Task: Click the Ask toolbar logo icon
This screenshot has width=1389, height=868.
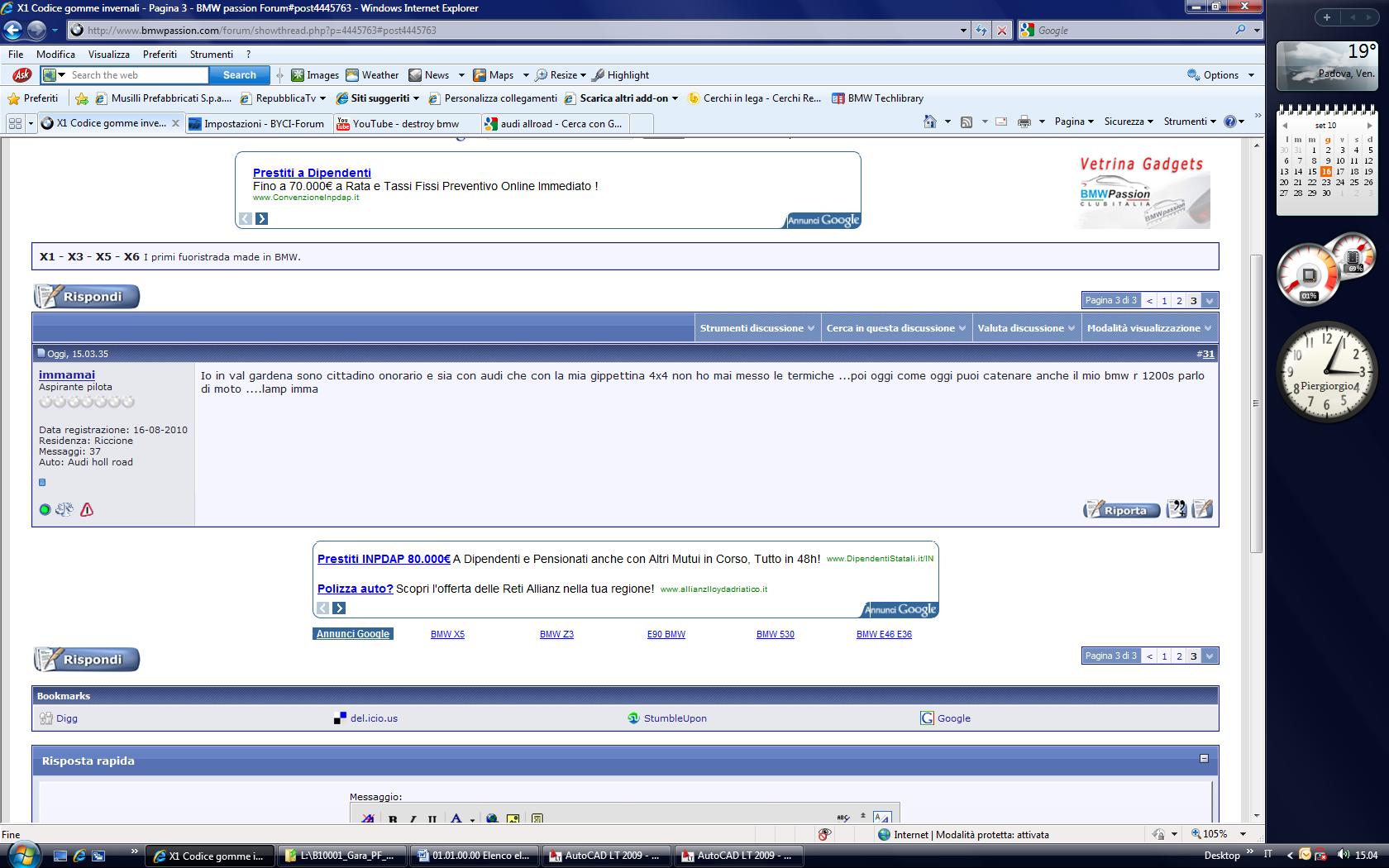Action: click(x=21, y=75)
